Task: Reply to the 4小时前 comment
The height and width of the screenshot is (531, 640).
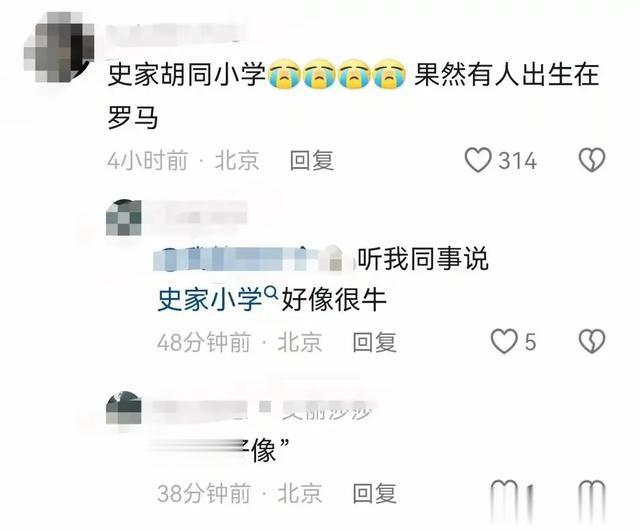Action: 312,160
